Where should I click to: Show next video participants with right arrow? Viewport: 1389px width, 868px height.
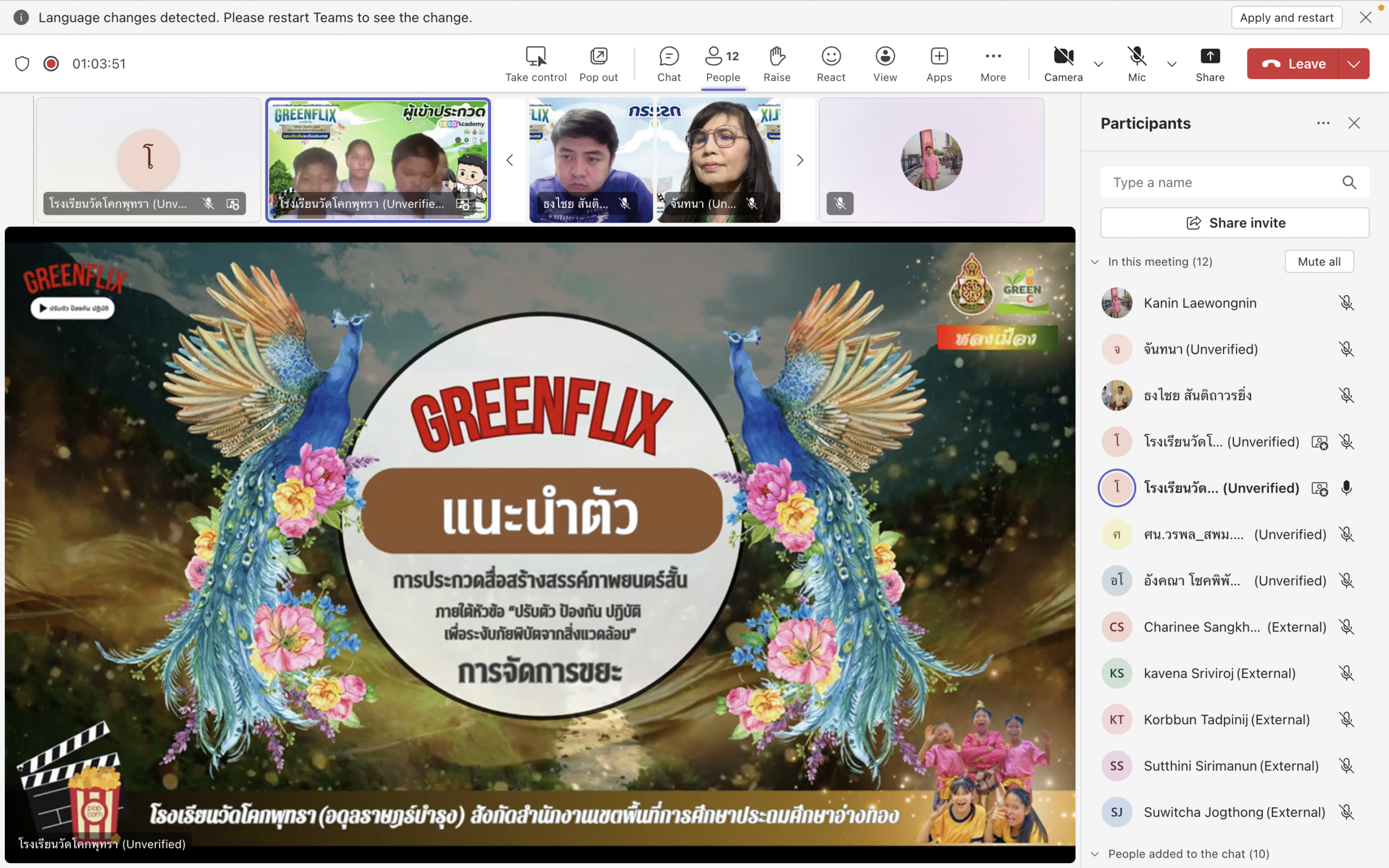(800, 160)
